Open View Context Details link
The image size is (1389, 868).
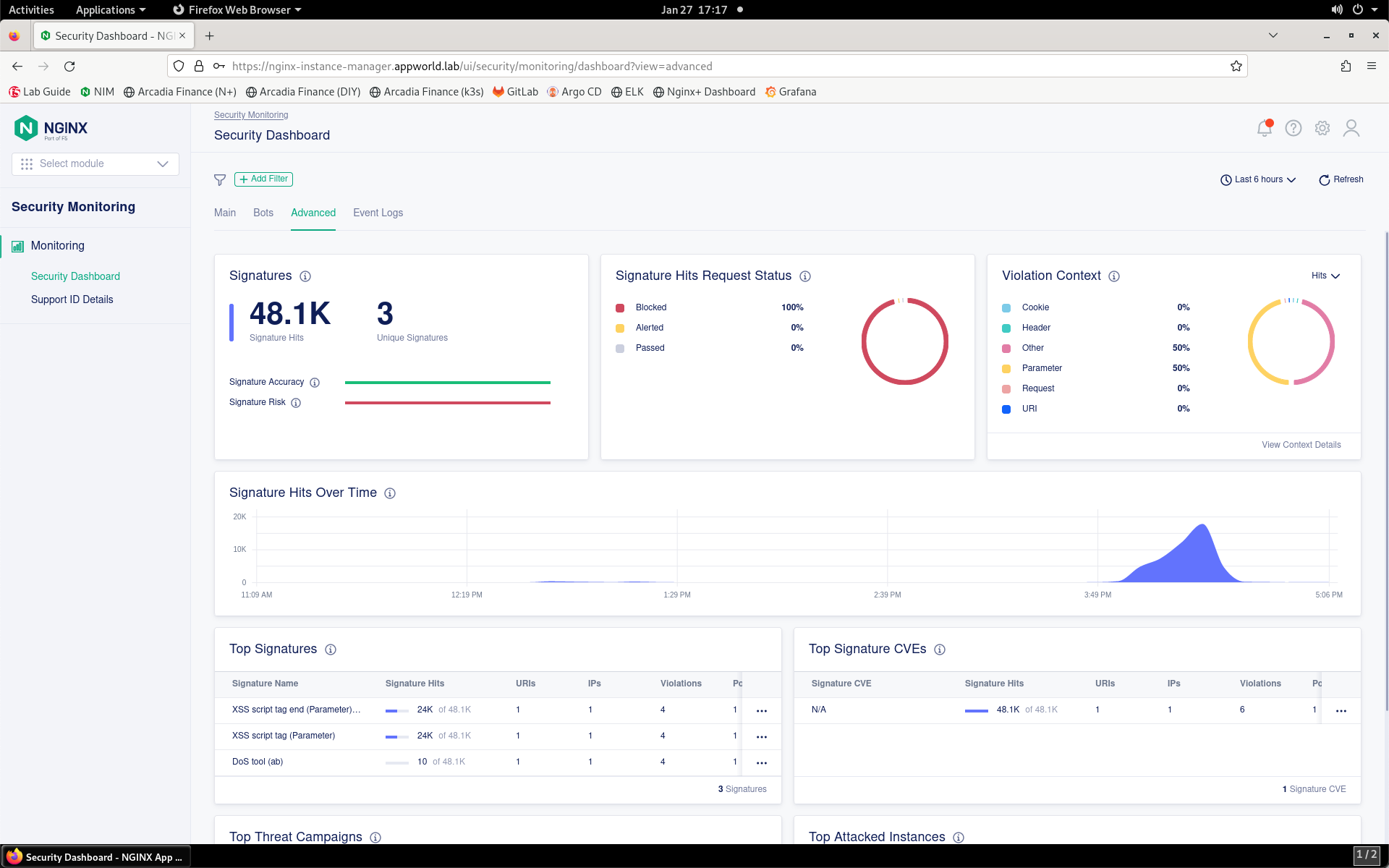click(1301, 445)
